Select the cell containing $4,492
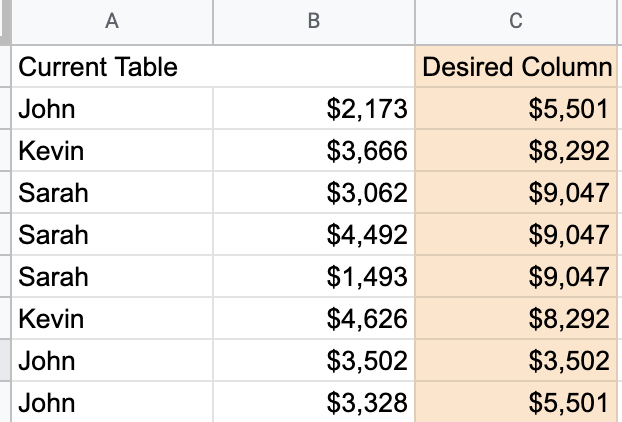Viewport: 622px width, 422px height. coord(314,234)
